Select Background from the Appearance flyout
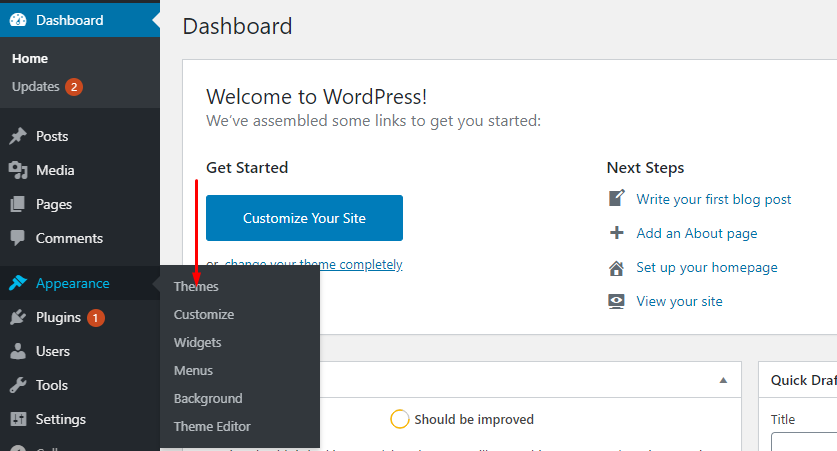This screenshot has height=451, width=837. 208,399
